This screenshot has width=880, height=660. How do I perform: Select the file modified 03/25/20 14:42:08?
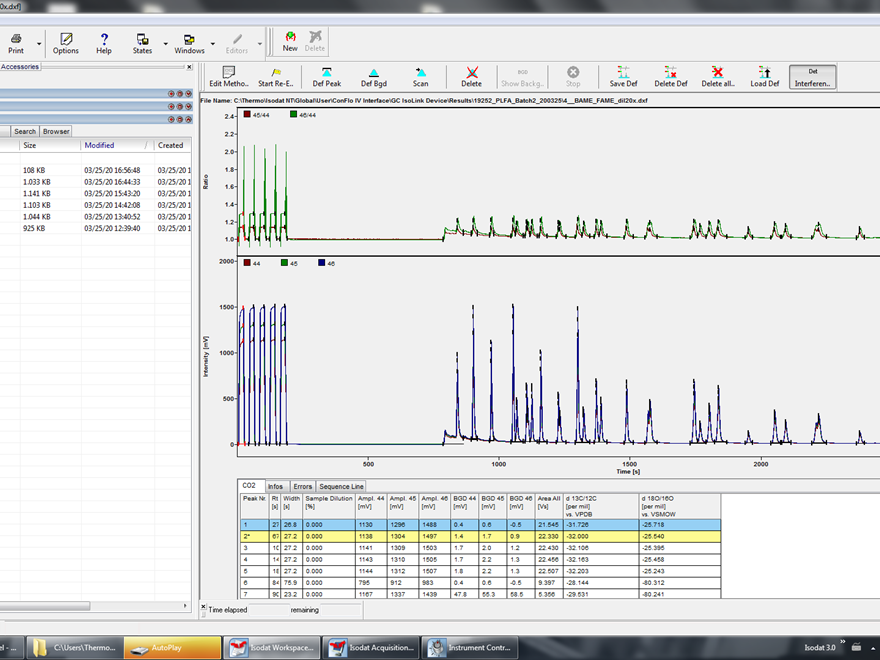tap(95, 205)
